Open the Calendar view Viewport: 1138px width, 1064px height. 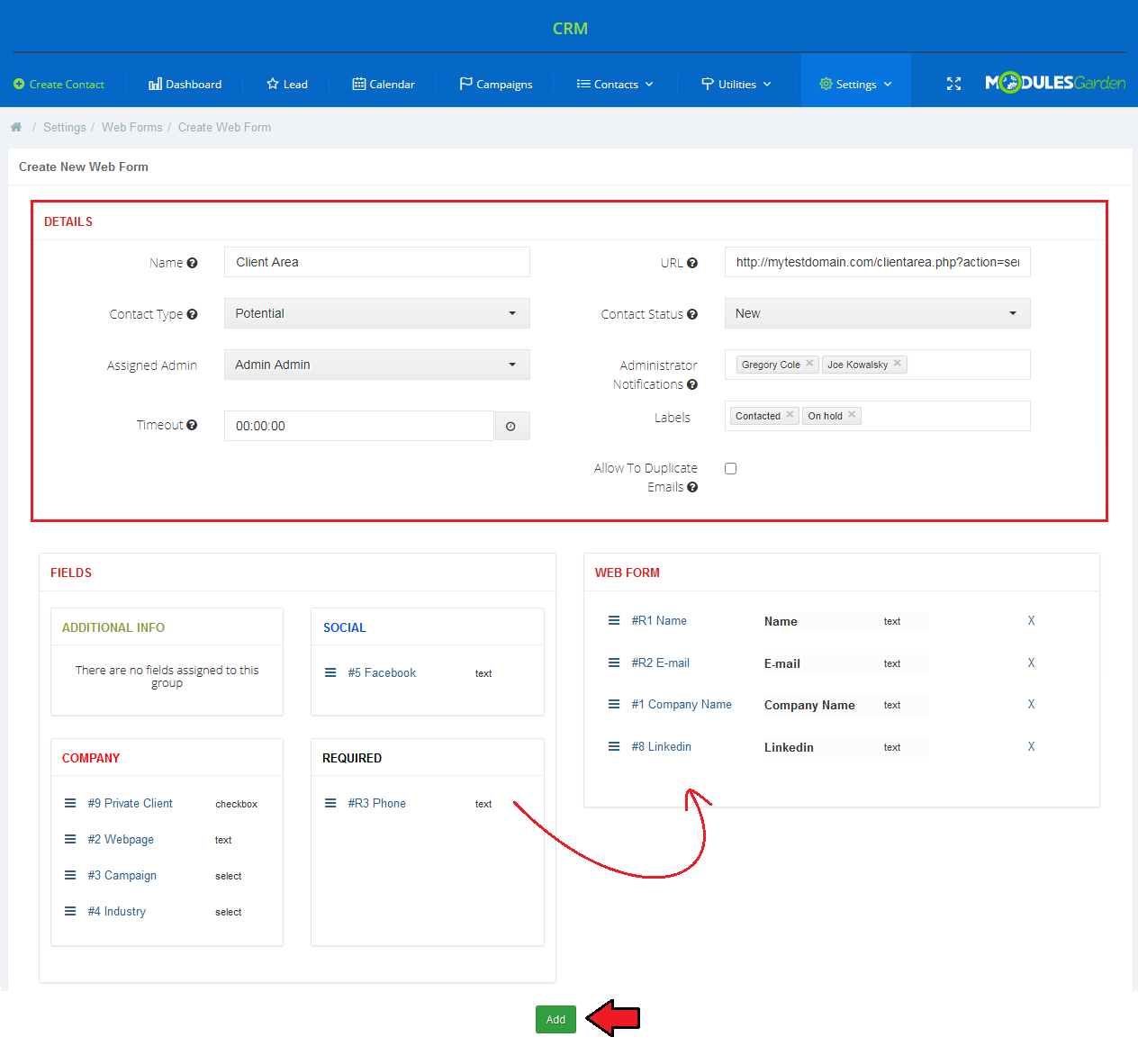(x=384, y=84)
